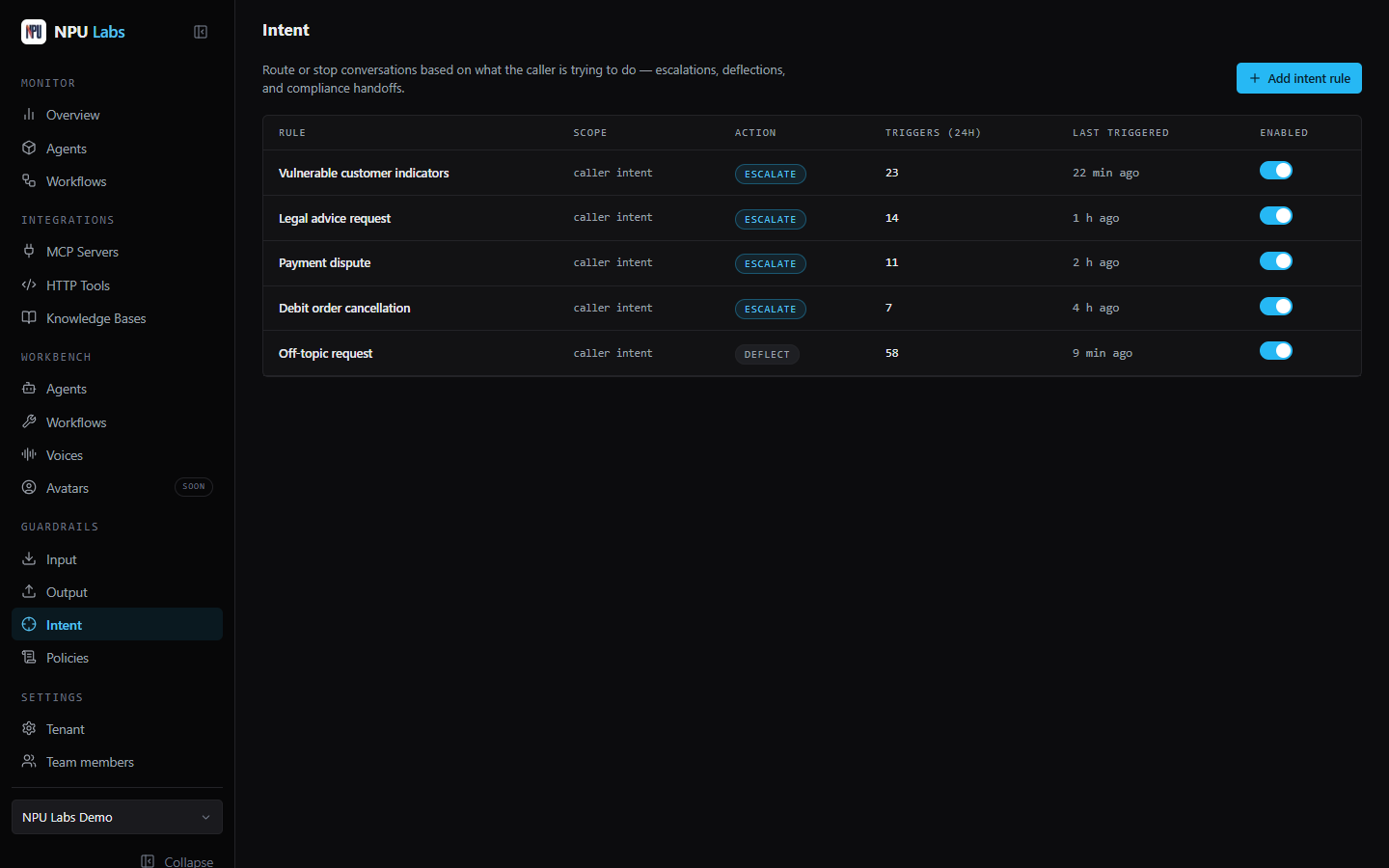1389x868 pixels.
Task: Go to Team members settings
Action: 117,762
